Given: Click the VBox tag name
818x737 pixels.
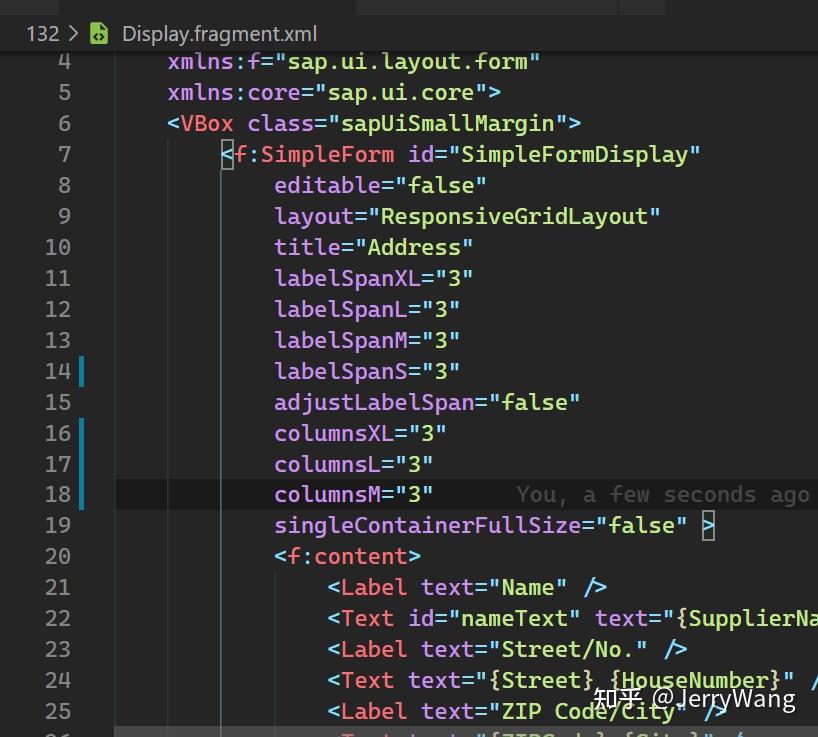Looking at the screenshot, I should (207, 124).
